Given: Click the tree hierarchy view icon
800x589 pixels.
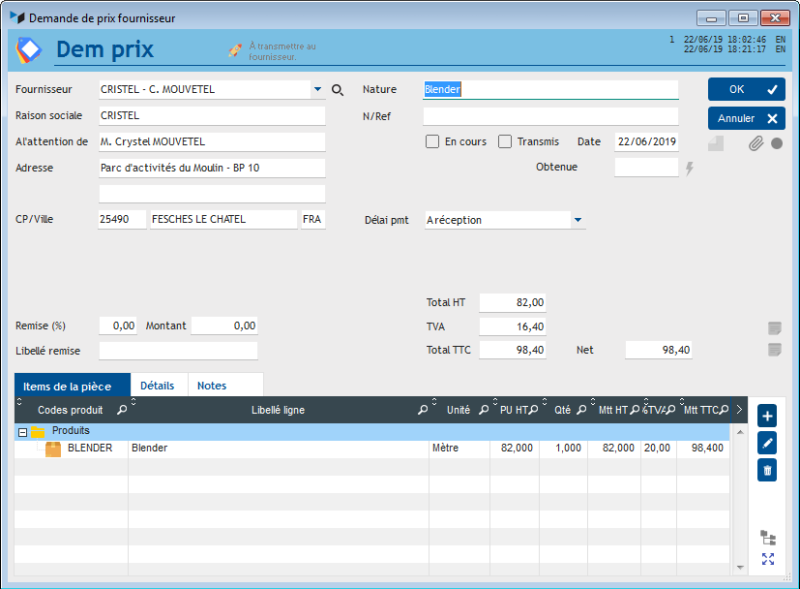Looking at the screenshot, I should click(x=767, y=537).
